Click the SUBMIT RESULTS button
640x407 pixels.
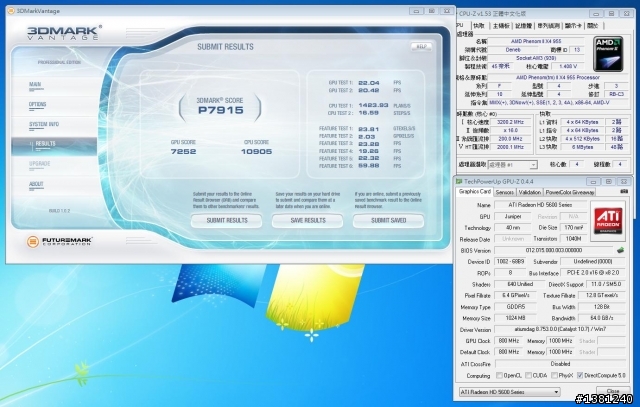tap(227, 220)
